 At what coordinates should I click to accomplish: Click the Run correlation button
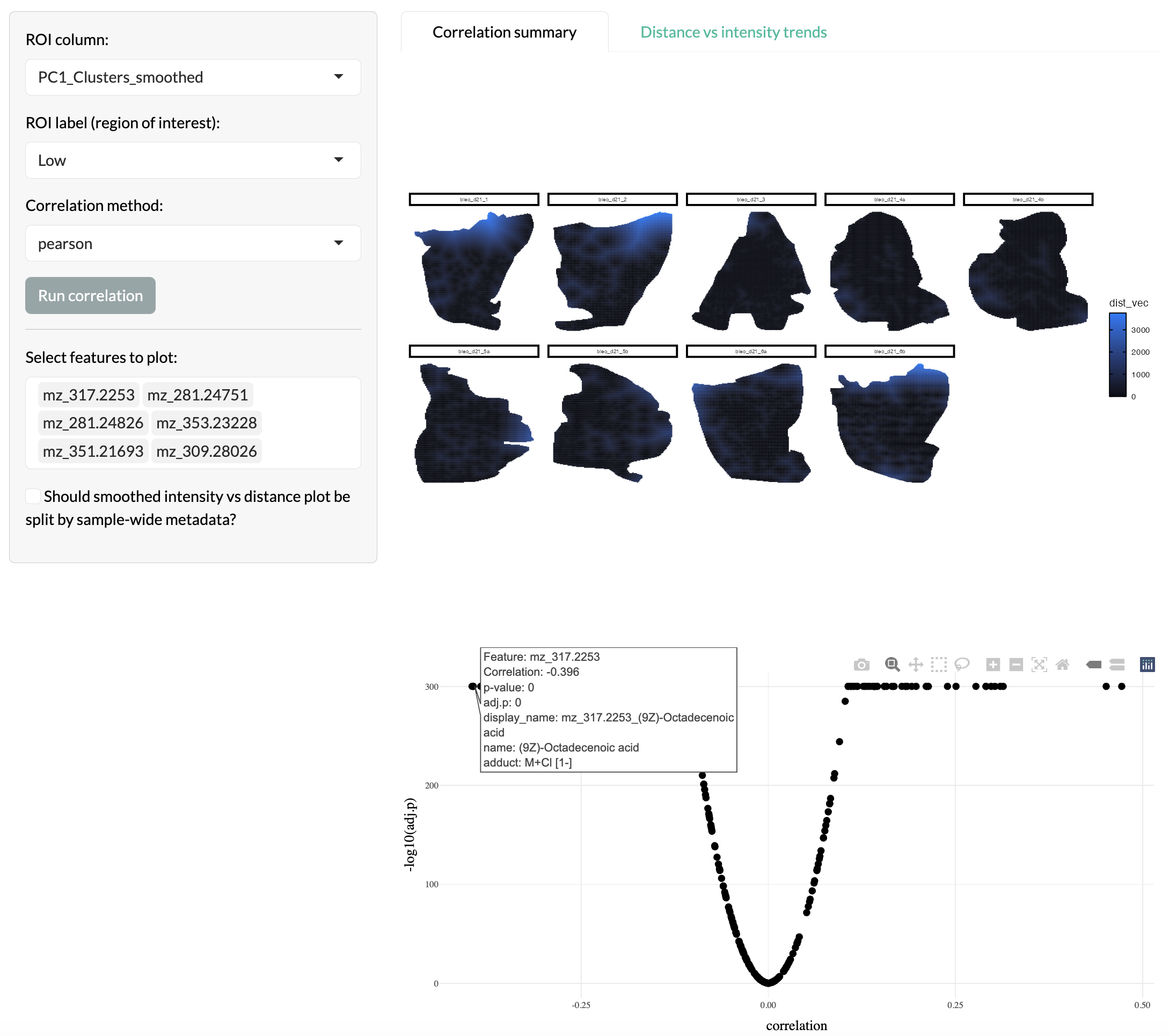coord(90,296)
